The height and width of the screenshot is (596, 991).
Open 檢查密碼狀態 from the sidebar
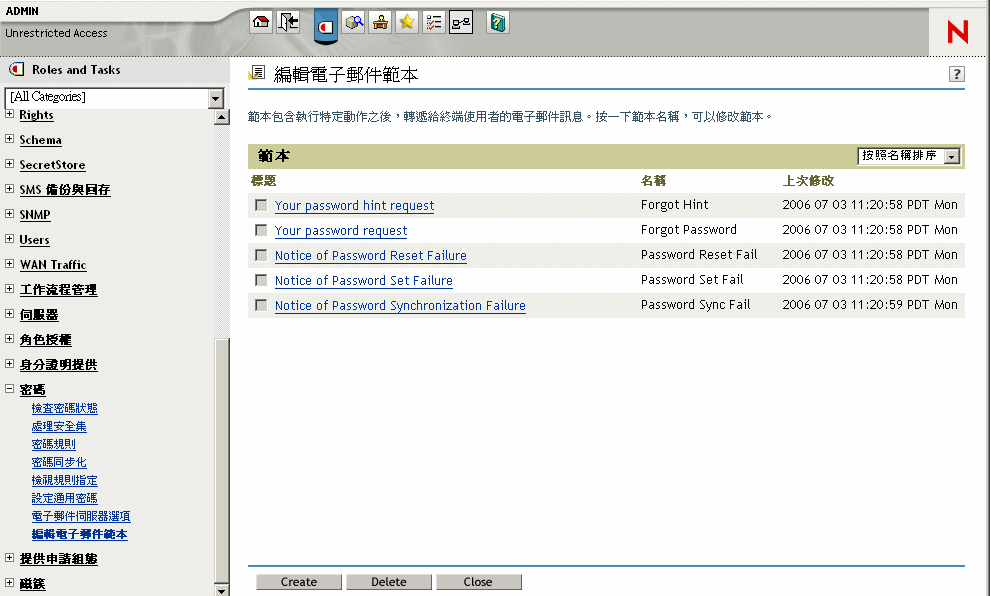point(64,408)
